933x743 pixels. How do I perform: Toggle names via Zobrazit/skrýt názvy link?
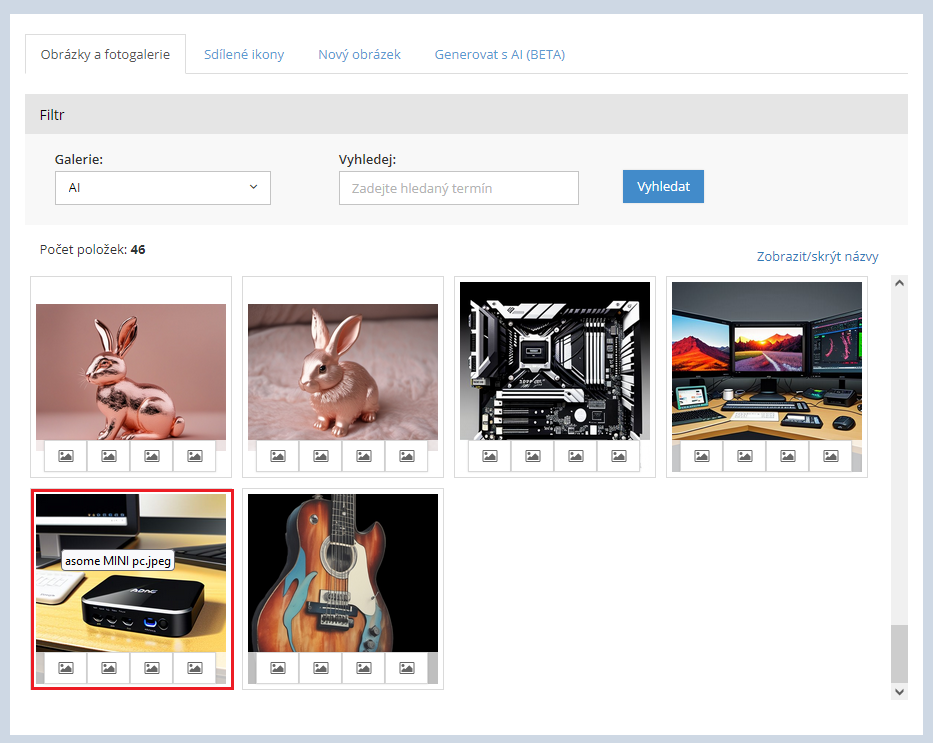[x=817, y=257]
